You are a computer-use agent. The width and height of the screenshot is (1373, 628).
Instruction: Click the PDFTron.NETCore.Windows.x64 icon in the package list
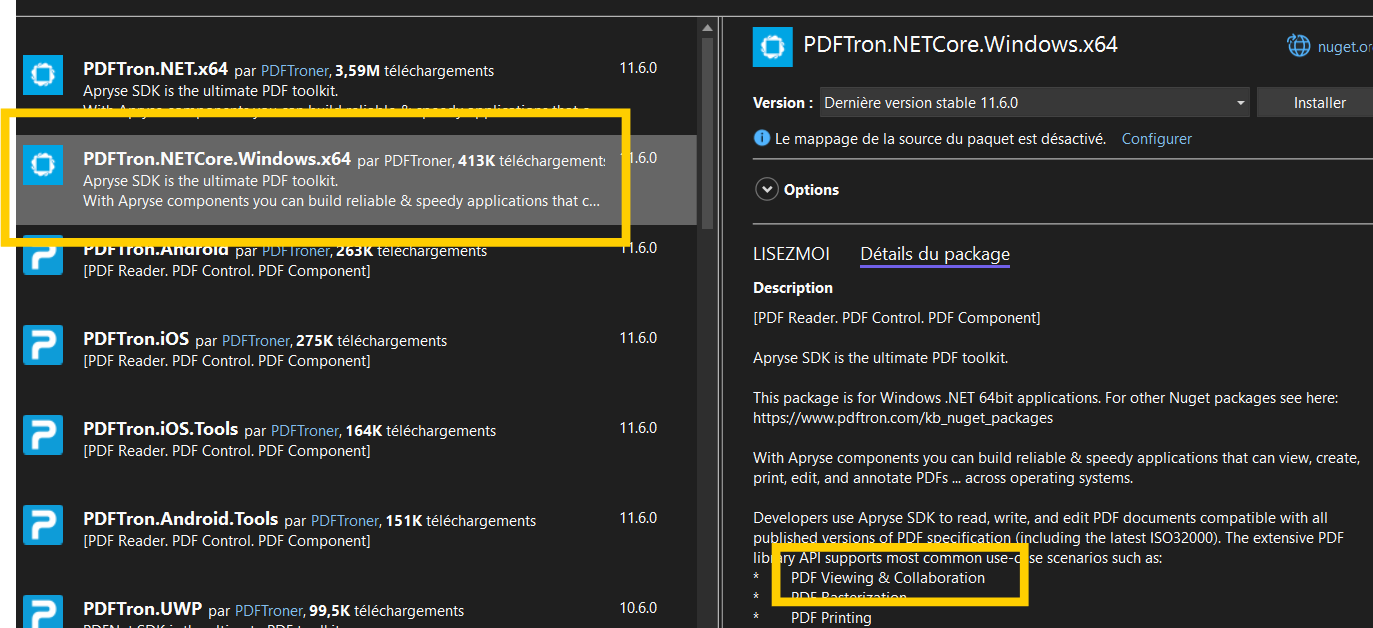click(x=43, y=164)
